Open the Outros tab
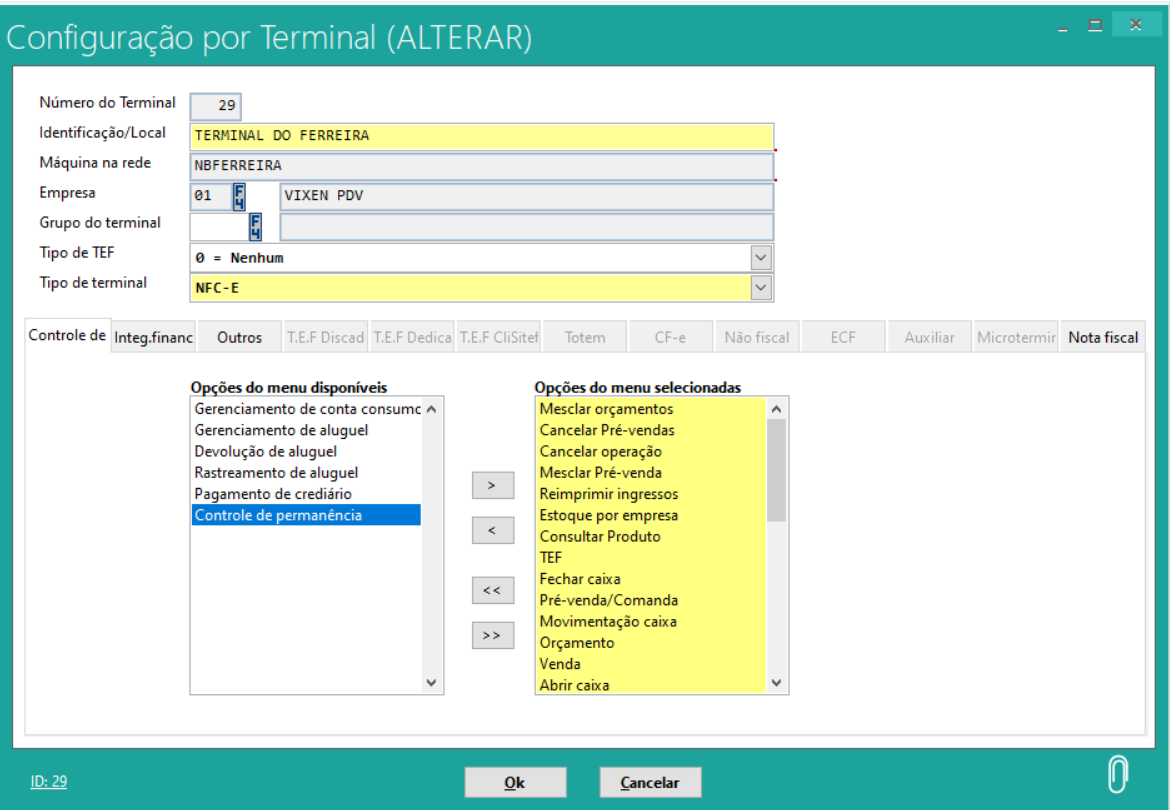The width and height of the screenshot is (1170, 810). point(240,338)
